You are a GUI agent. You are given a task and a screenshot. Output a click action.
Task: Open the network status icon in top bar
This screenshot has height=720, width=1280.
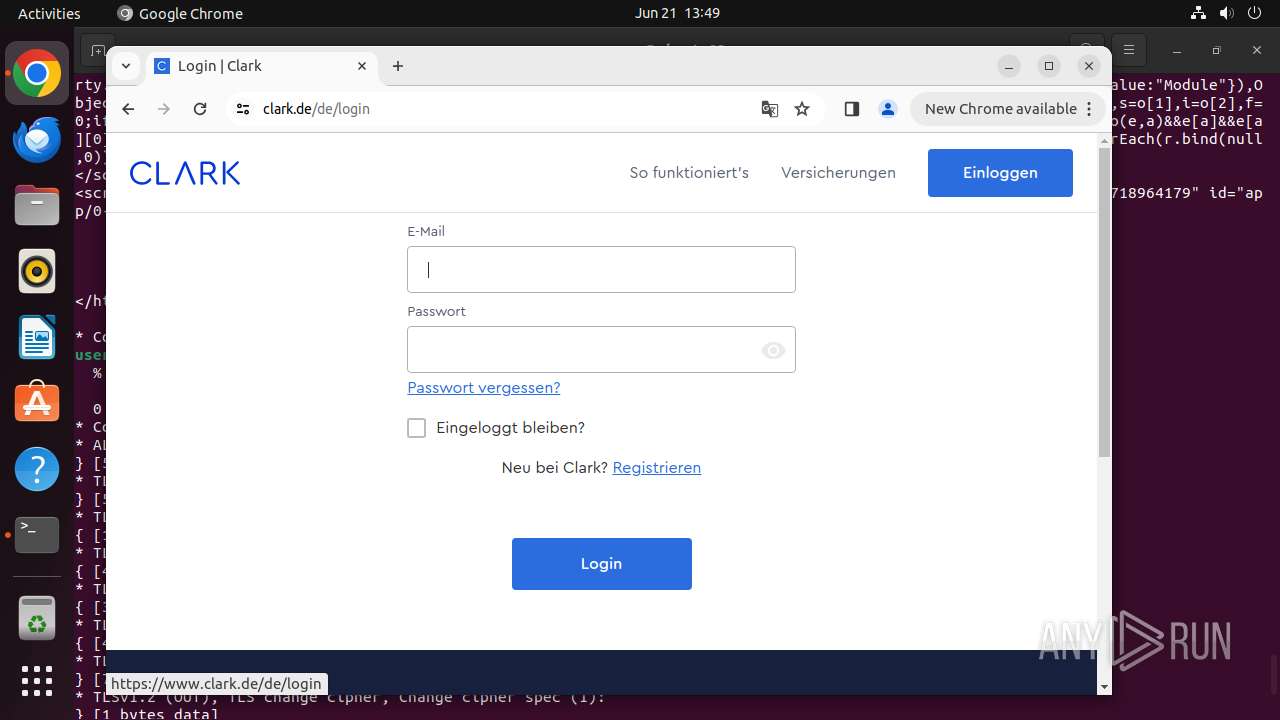1198,13
